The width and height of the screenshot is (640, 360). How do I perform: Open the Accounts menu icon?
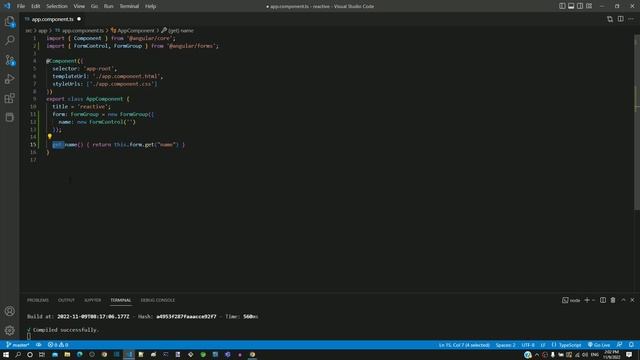[x=9, y=311]
